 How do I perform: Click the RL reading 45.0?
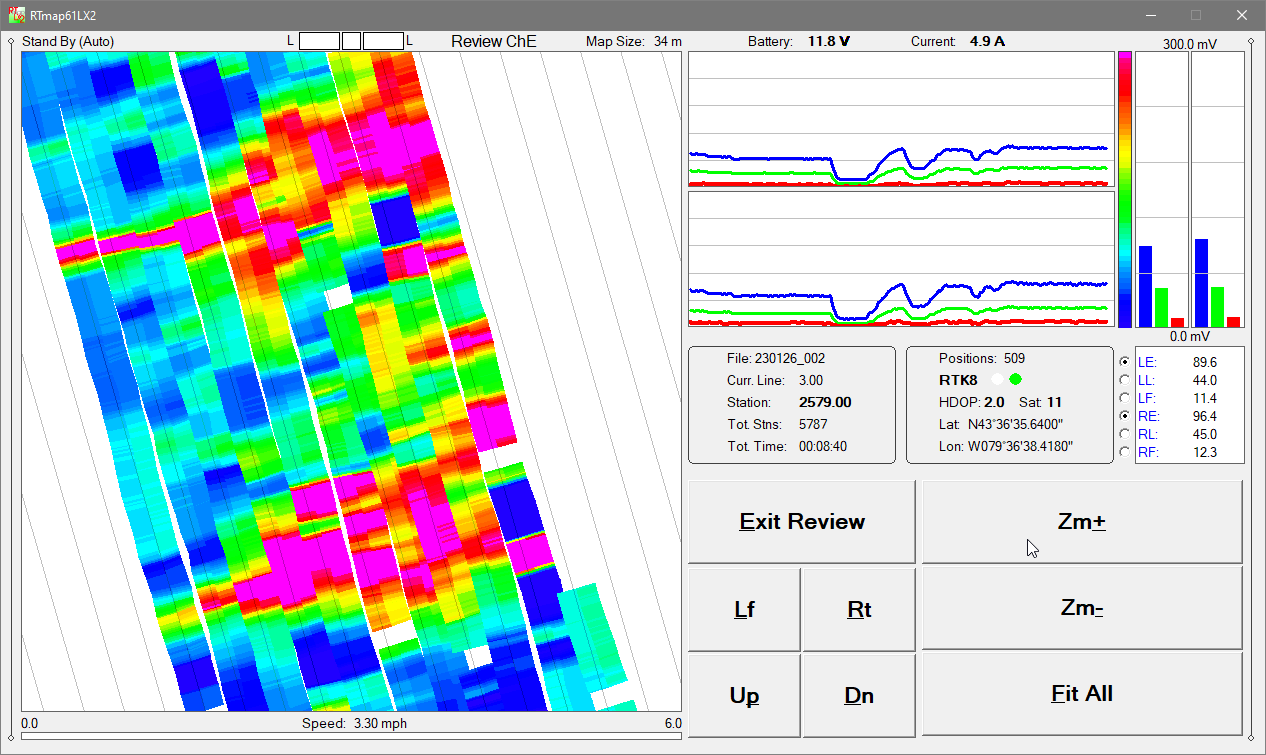[1205, 434]
